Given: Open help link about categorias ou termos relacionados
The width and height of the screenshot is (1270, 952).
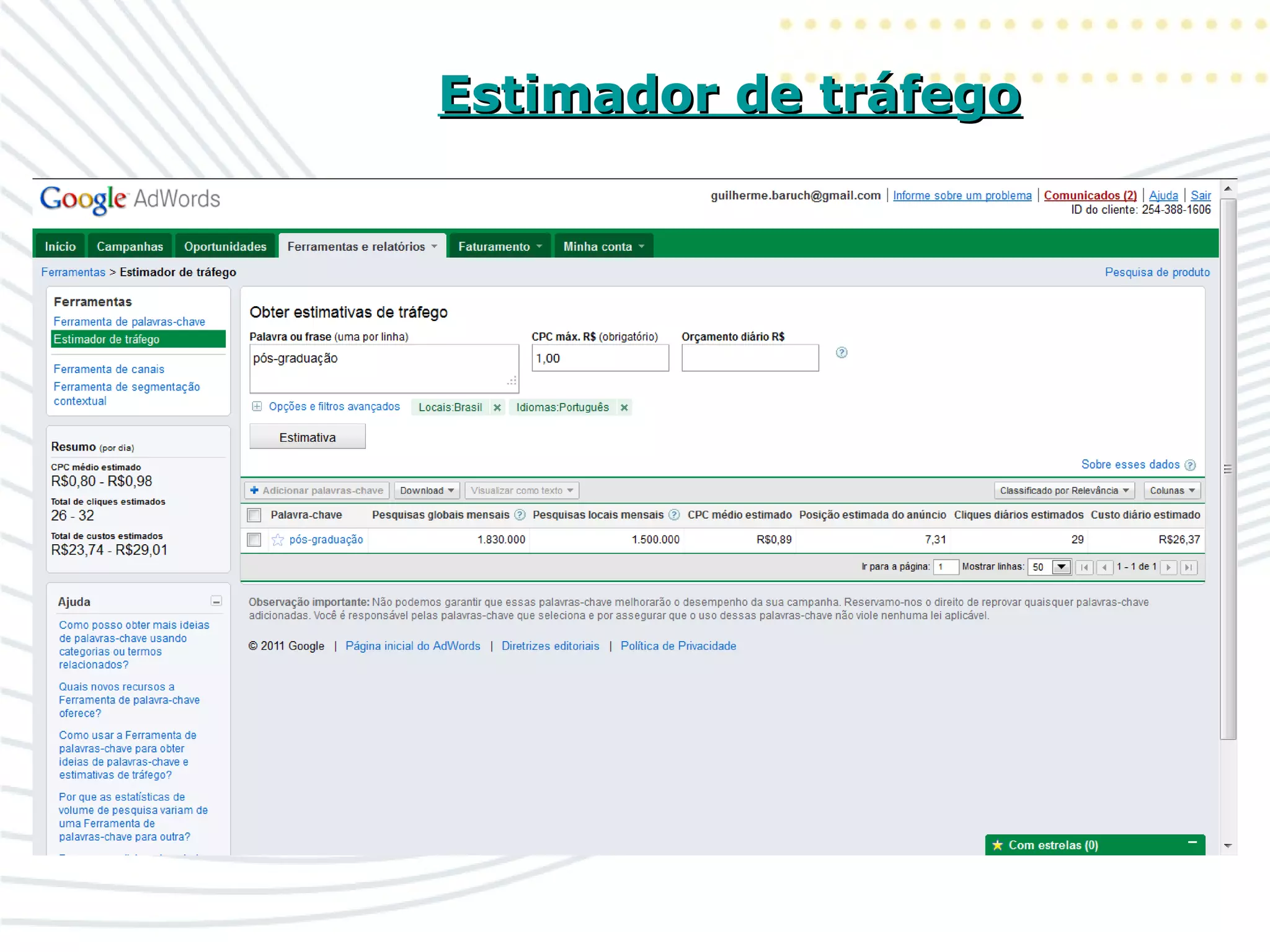Looking at the screenshot, I should click(x=134, y=645).
